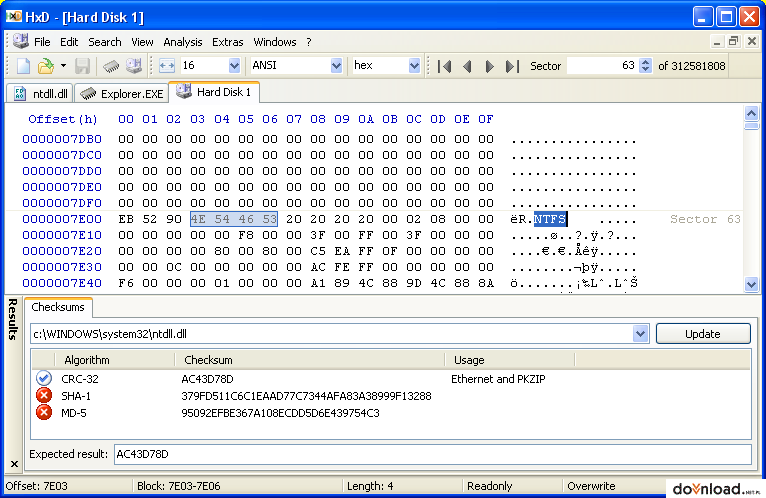
Task: Click the Offset(h) header label
Action: (63, 119)
